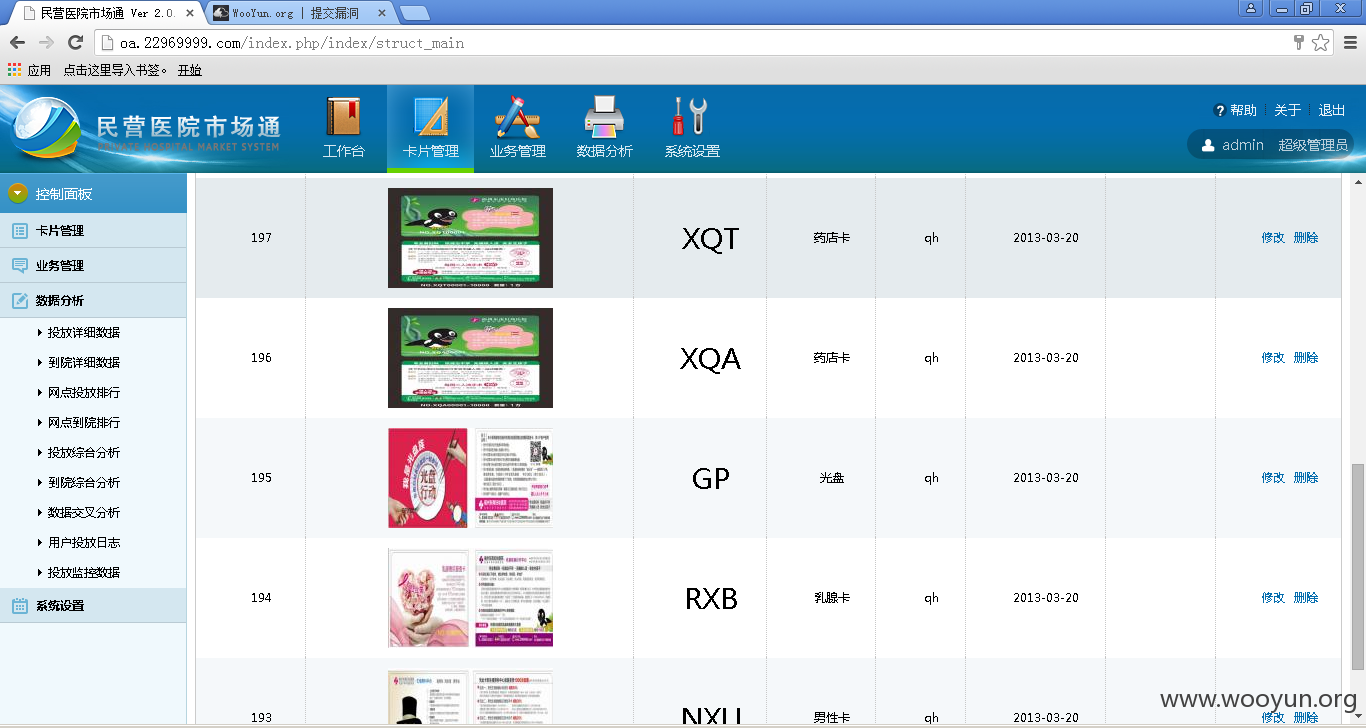Image resolution: width=1366 pixels, height=728 pixels.
Task: Click 删除 in the XQA row
Action: [x=1306, y=358]
